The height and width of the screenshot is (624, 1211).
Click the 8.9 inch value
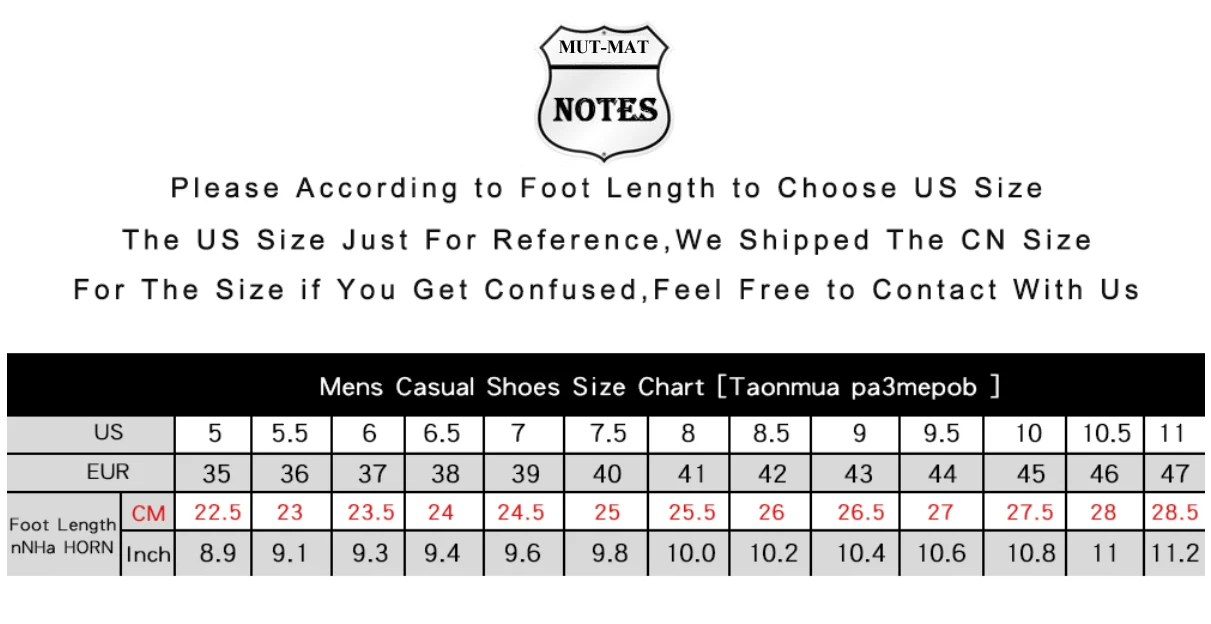[215, 555]
